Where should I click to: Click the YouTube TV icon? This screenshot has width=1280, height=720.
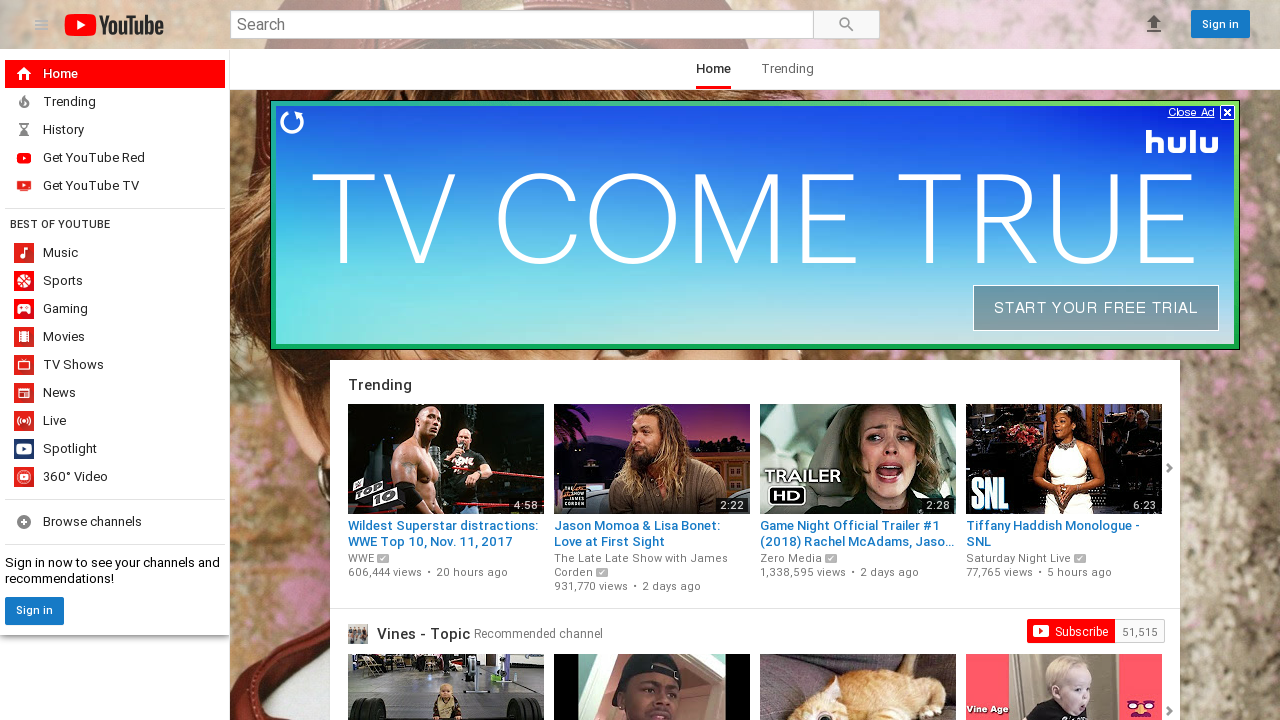(24, 186)
